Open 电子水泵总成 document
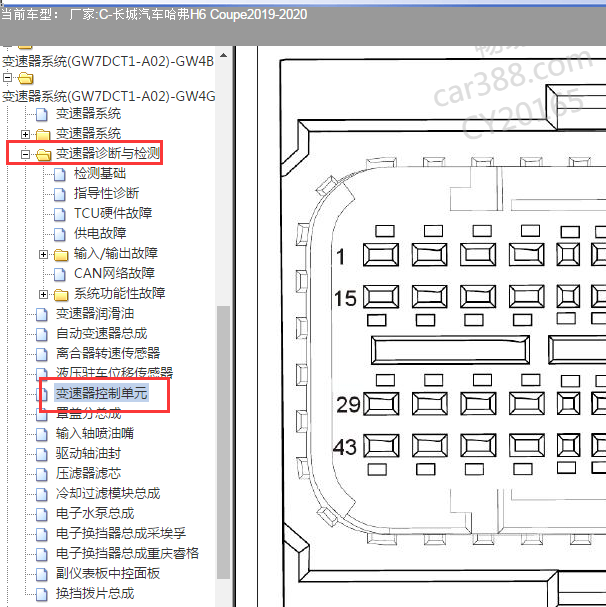This screenshot has width=606, height=607. coord(95,514)
